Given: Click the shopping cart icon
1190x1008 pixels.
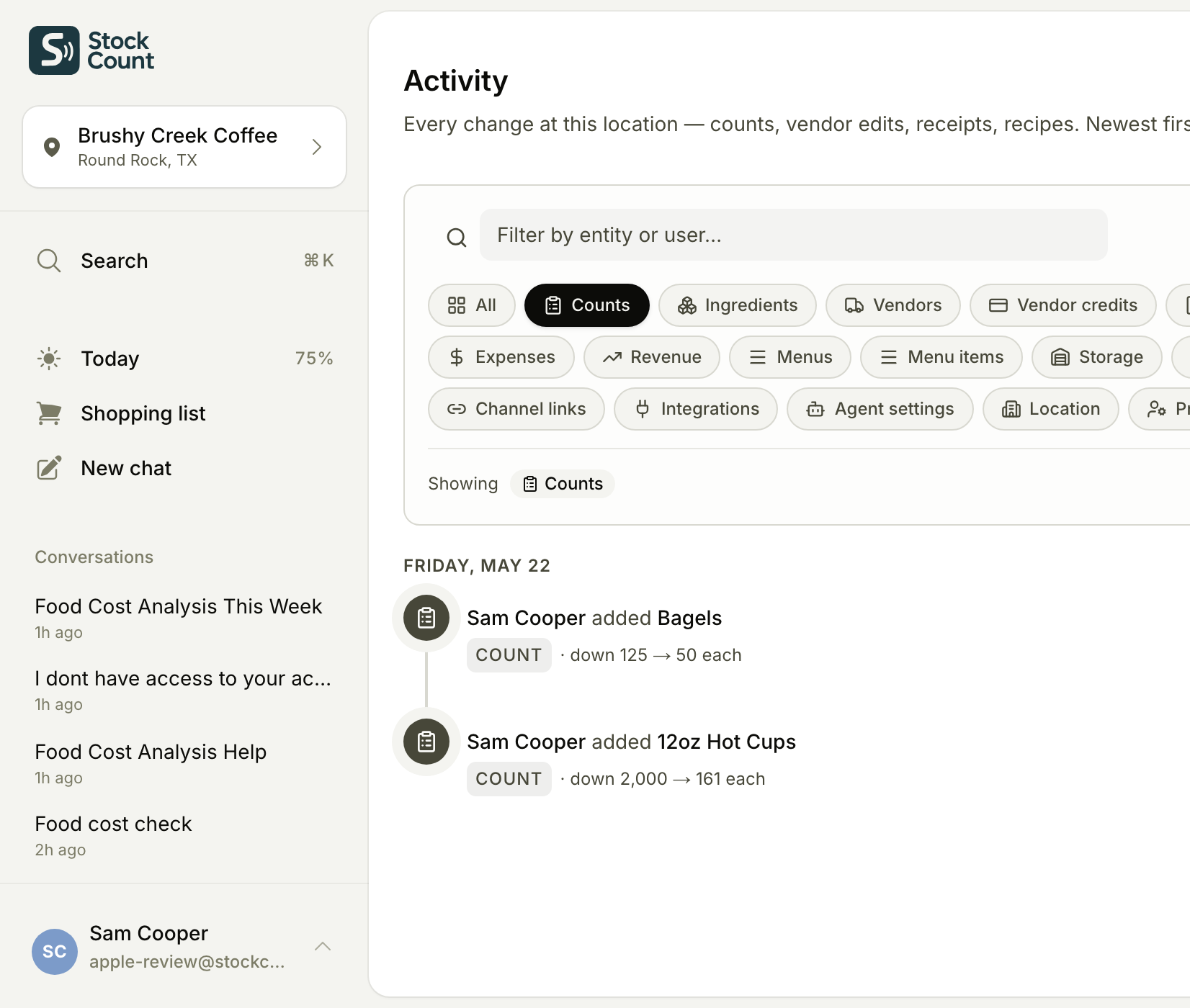Looking at the screenshot, I should click(x=49, y=413).
